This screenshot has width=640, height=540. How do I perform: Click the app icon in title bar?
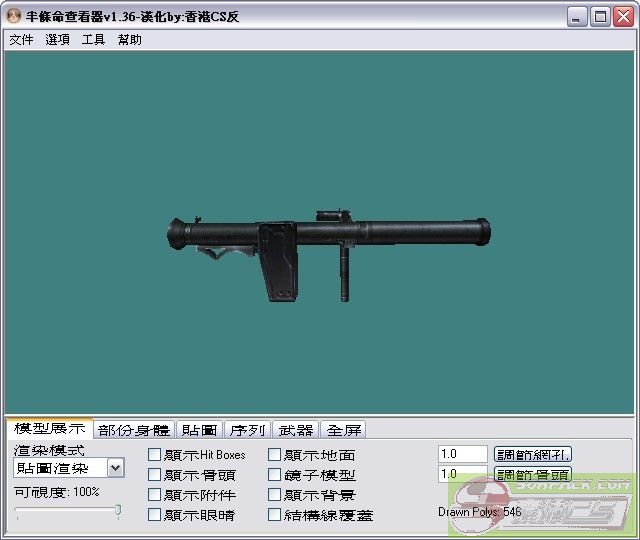tap(13, 16)
